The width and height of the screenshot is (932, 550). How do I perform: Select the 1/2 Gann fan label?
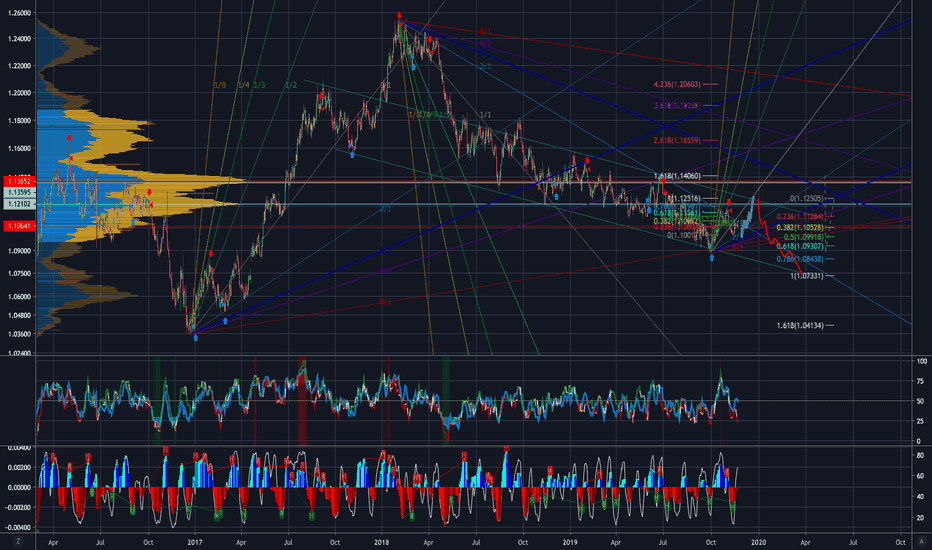point(291,86)
